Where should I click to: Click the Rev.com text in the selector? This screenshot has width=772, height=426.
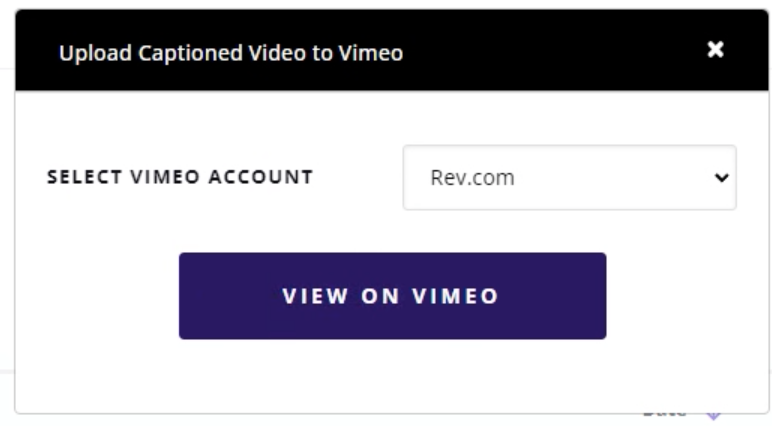tap(472, 178)
